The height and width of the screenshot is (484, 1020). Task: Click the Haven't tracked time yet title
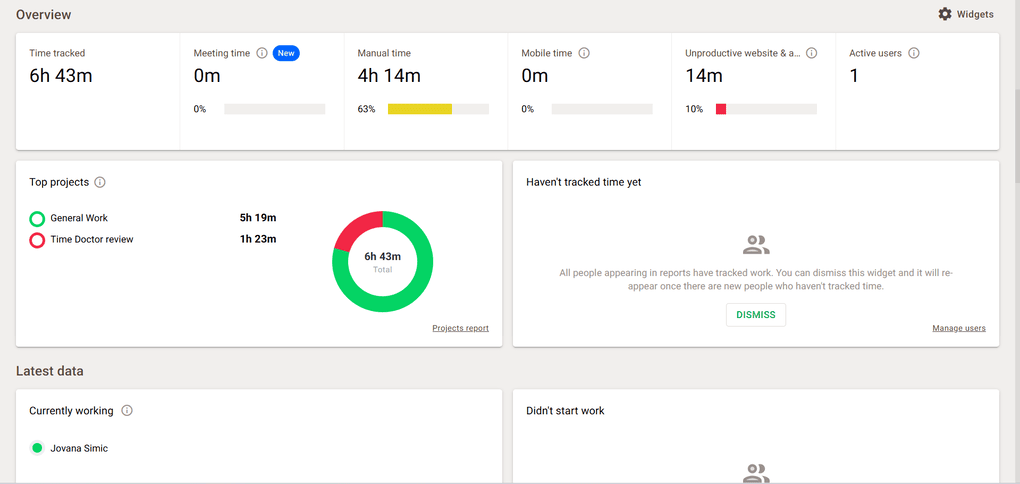pos(584,182)
